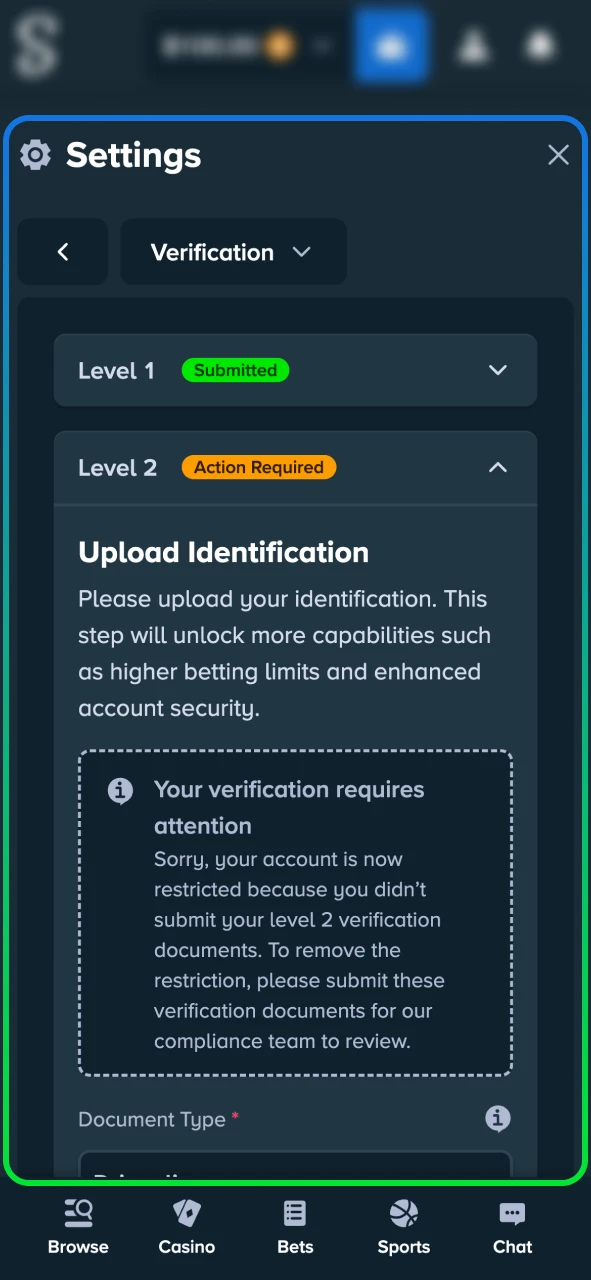This screenshot has height=1280, width=591.
Task: Open the Verification dropdown
Action: click(x=233, y=252)
